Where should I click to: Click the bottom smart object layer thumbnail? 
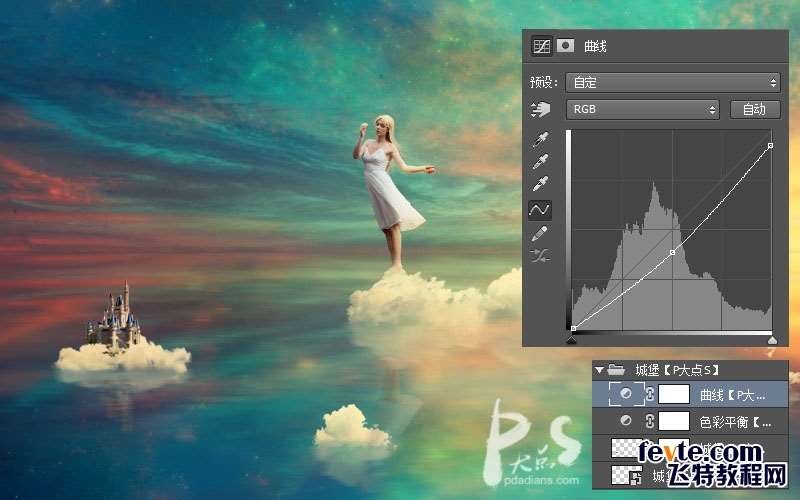(627, 474)
